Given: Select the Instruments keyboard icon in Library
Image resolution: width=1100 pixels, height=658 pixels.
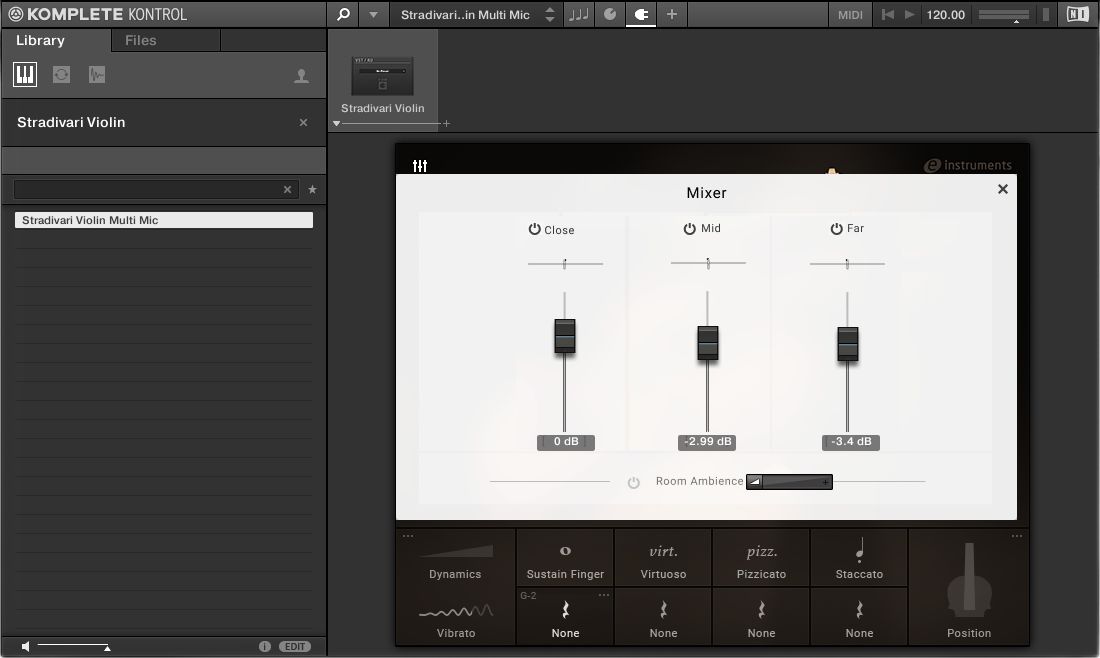Looking at the screenshot, I should tap(24, 74).
